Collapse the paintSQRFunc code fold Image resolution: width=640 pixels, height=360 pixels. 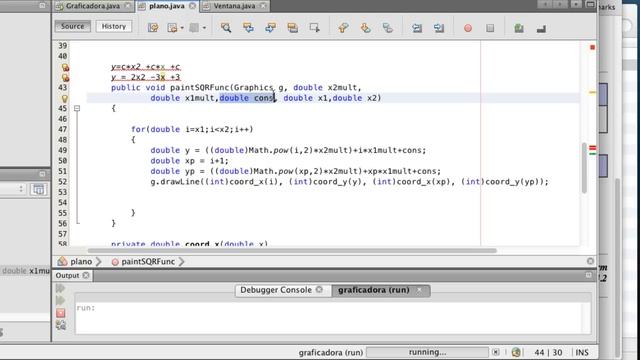point(77,109)
